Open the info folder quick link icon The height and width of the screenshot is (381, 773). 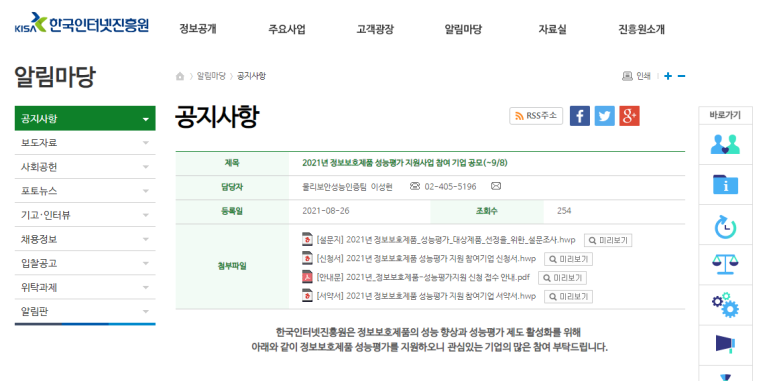coord(726,185)
